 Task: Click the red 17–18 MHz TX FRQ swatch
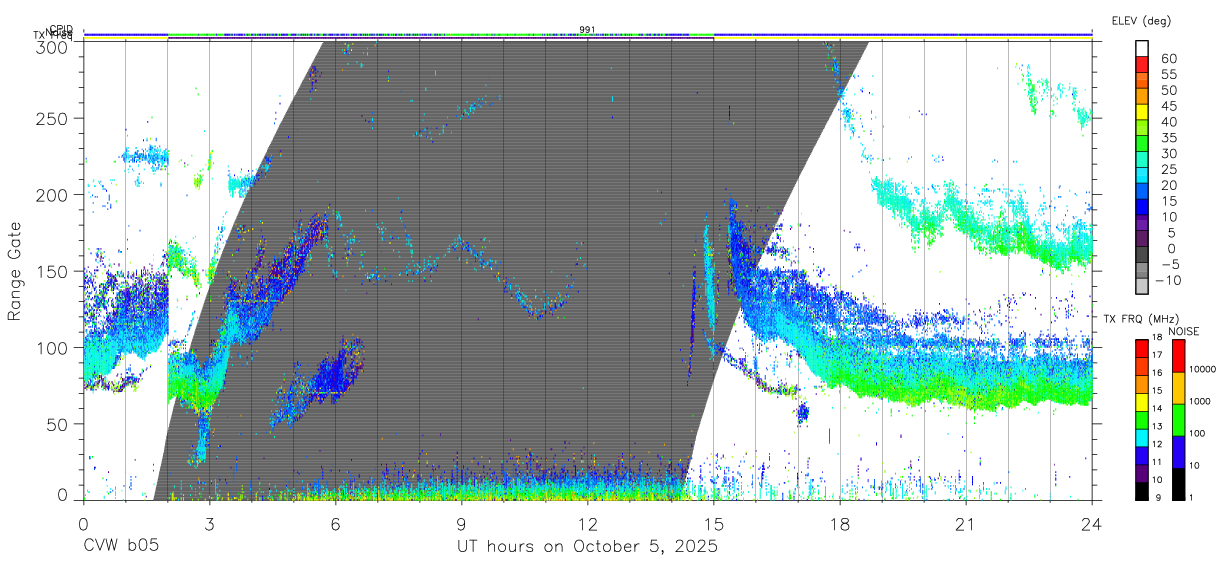click(x=1142, y=347)
